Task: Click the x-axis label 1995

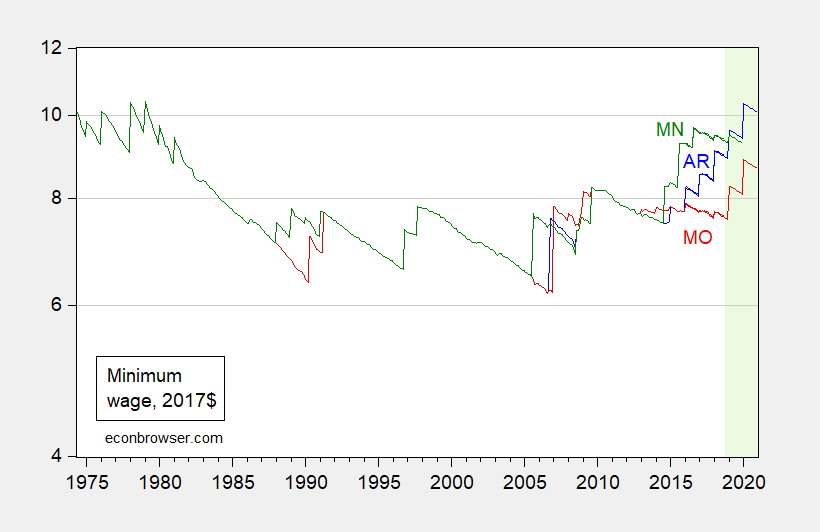Action: (x=379, y=482)
